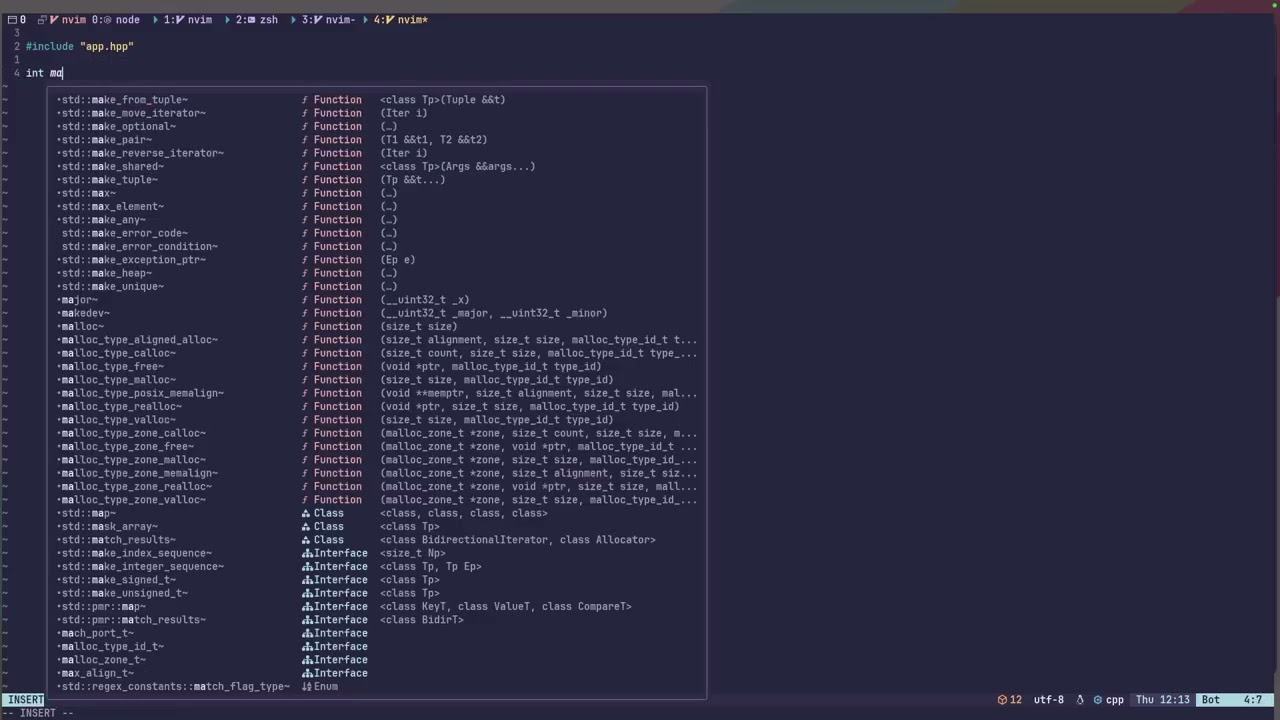Viewport: 1280px width, 720px height.
Task: Click interface icon on malloc_zone_t row
Action: 306,660
